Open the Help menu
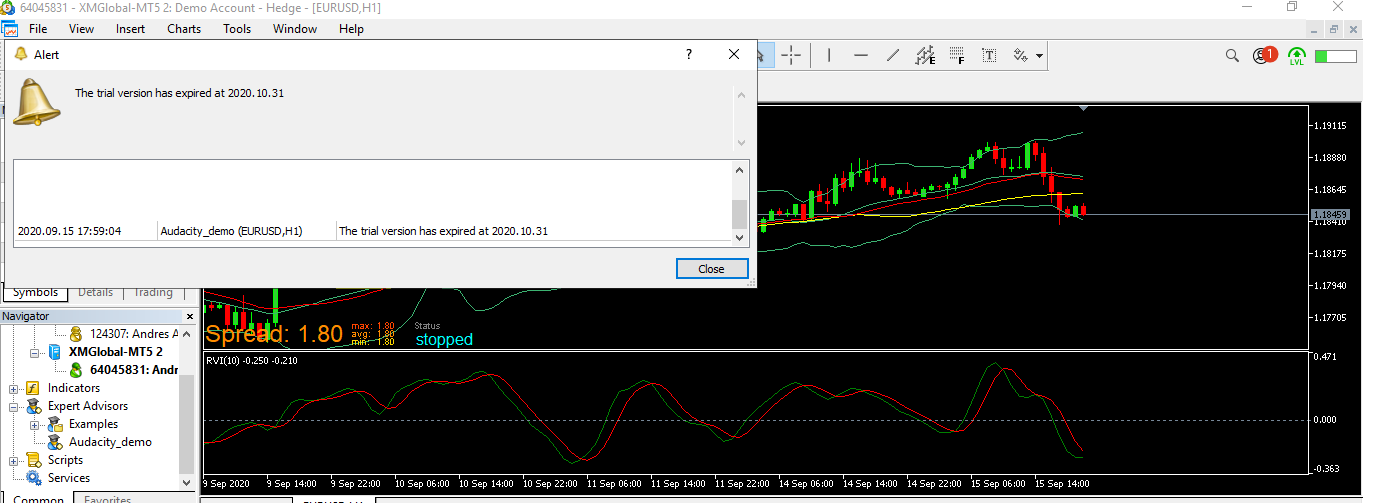This screenshot has height=503, width=1374. click(351, 29)
